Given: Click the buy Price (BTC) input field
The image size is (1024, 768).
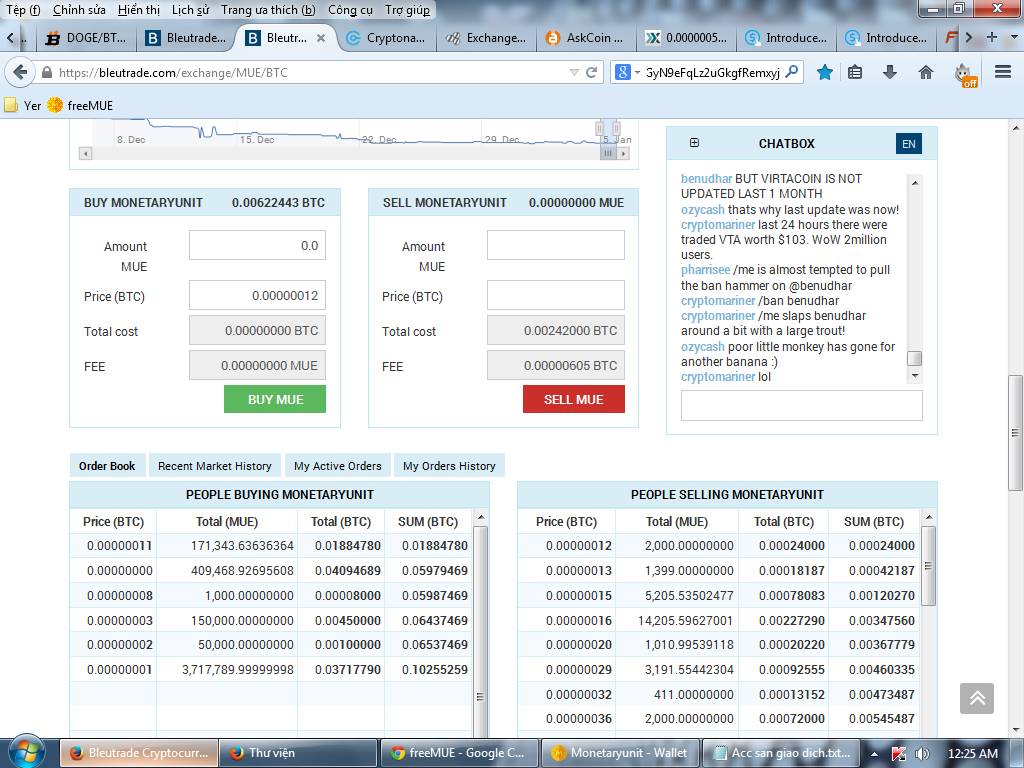Looking at the screenshot, I should 257,295.
